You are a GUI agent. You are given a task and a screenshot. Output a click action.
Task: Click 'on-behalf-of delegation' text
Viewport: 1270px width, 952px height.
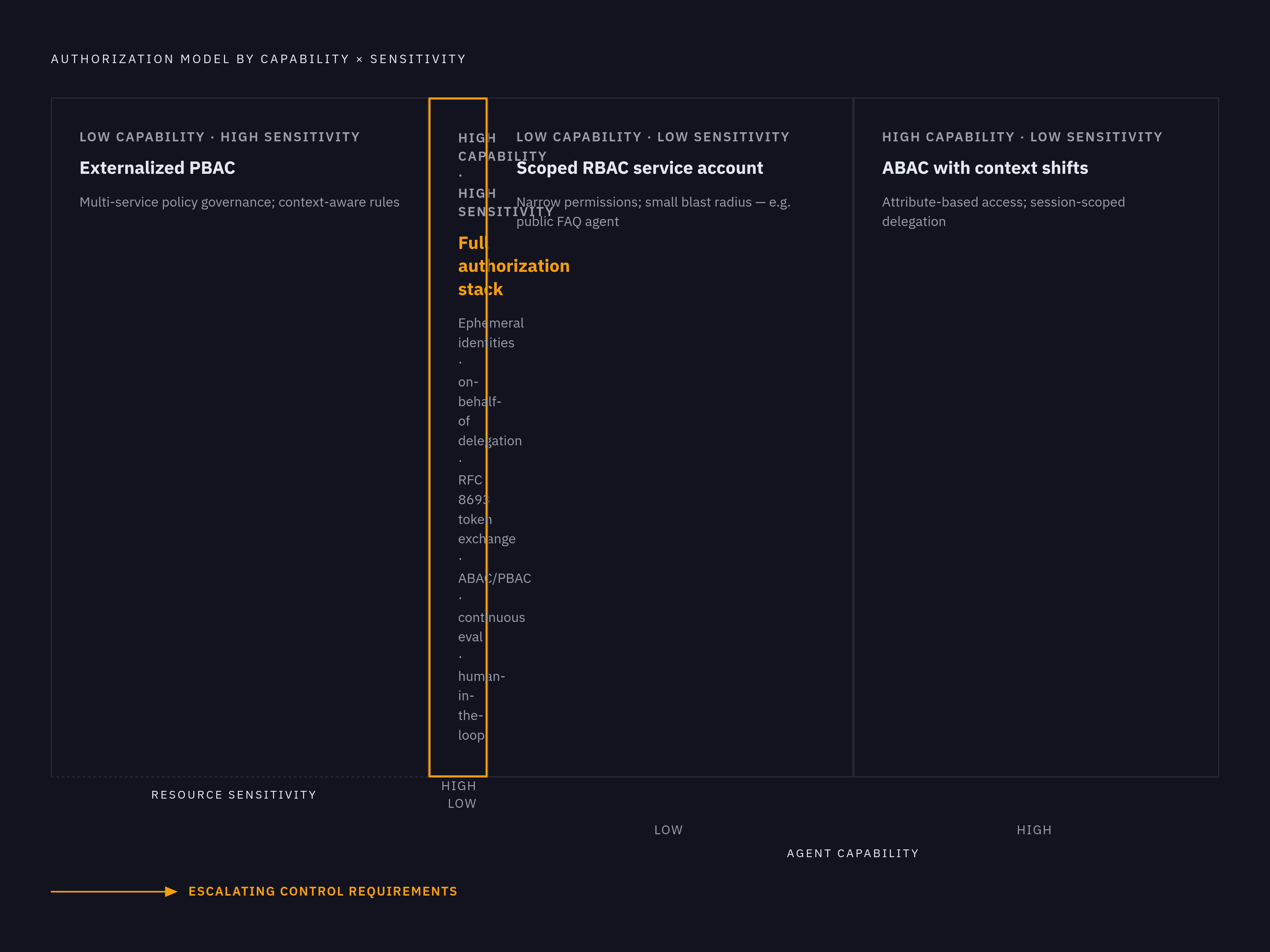coord(490,411)
